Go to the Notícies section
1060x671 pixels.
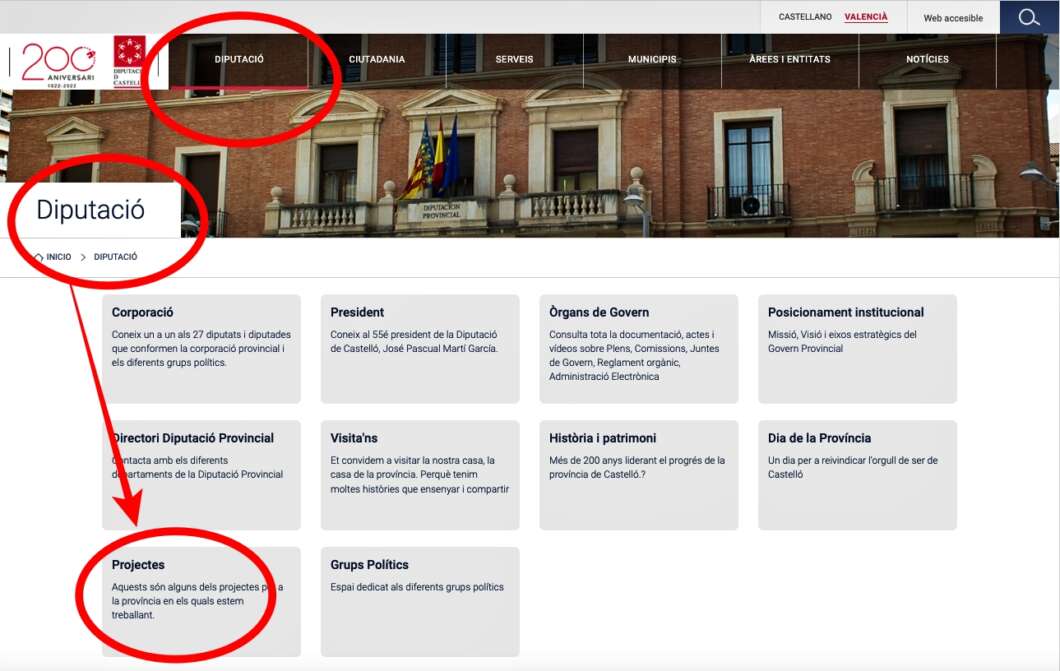tap(927, 60)
